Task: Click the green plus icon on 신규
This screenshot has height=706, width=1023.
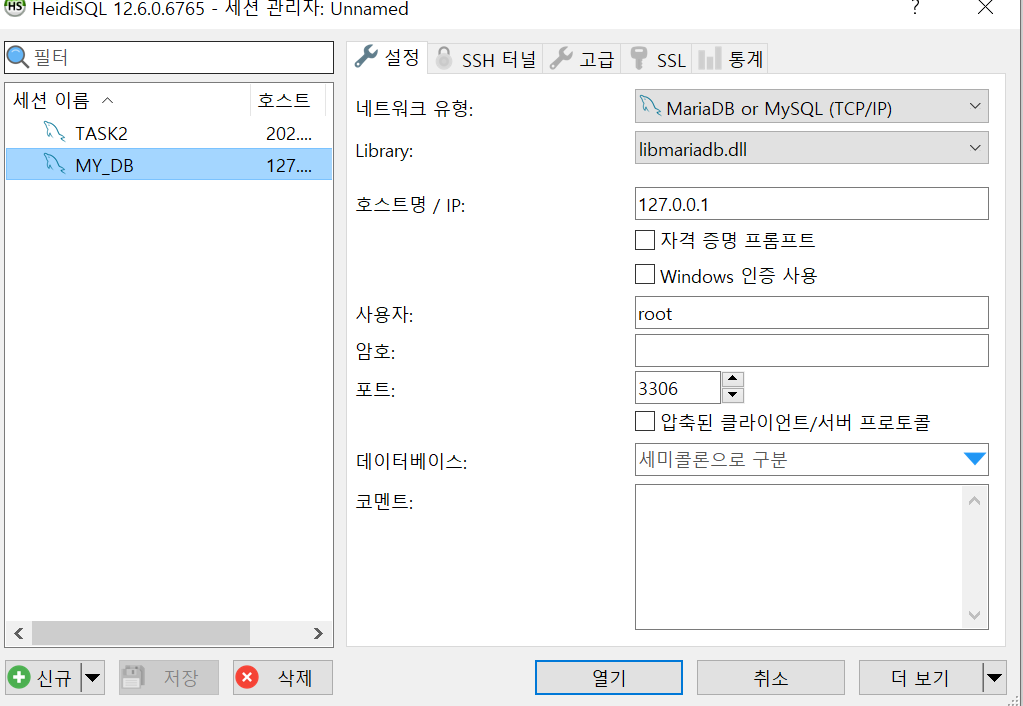Action: tap(20, 678)
